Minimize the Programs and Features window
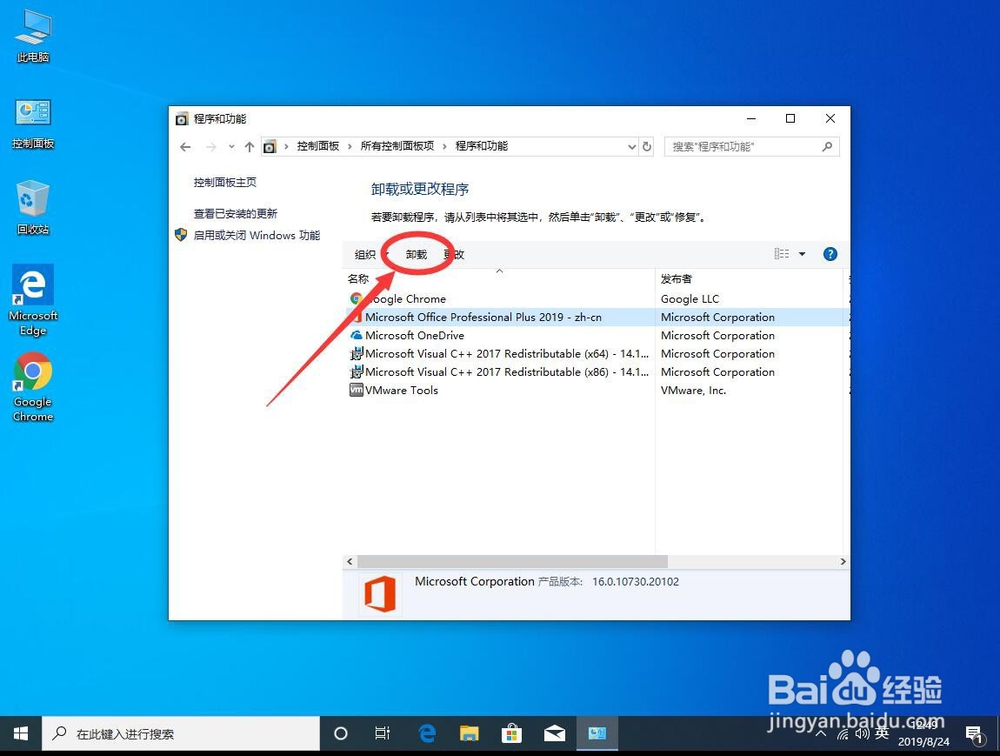The height and width of the screenshot is (756, 1000). click(x=751, y=119)
